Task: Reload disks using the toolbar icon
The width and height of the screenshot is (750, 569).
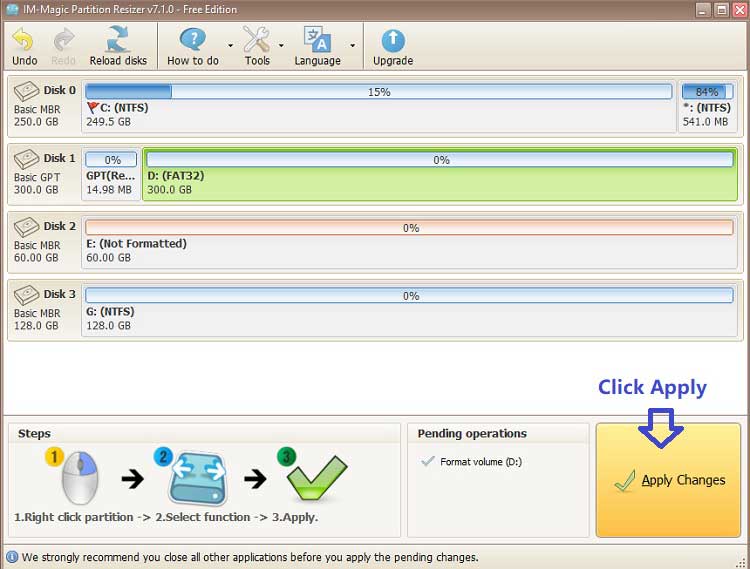Action: pyautogui.click(x=118, y=39)
